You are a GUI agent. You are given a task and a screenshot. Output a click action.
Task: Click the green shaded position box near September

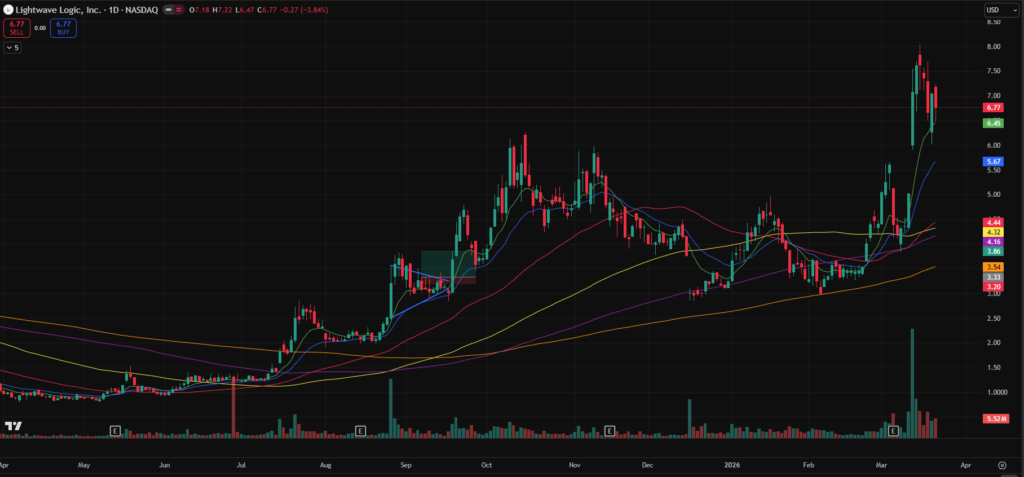pos(447,261)
